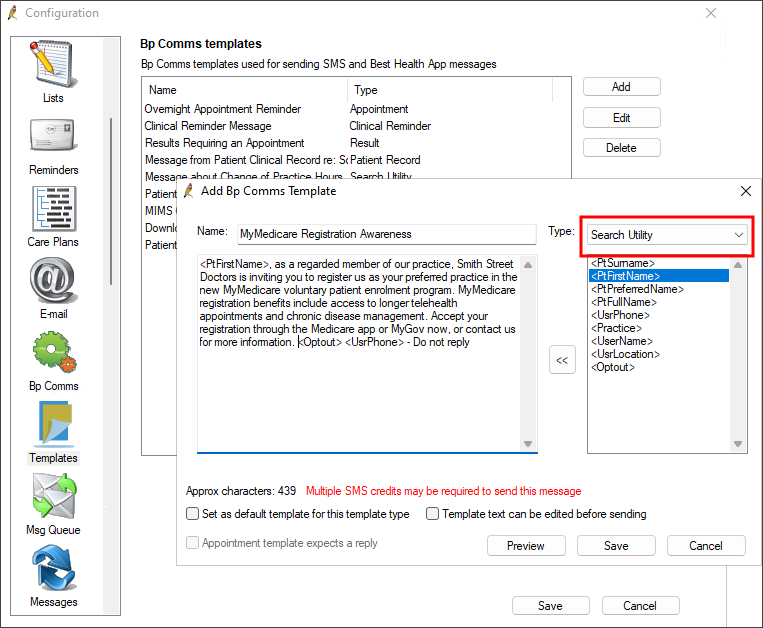The height and width of the screenshot is (628, 763).
Task: Select <PtSurname> field in list
Action: 659,263
